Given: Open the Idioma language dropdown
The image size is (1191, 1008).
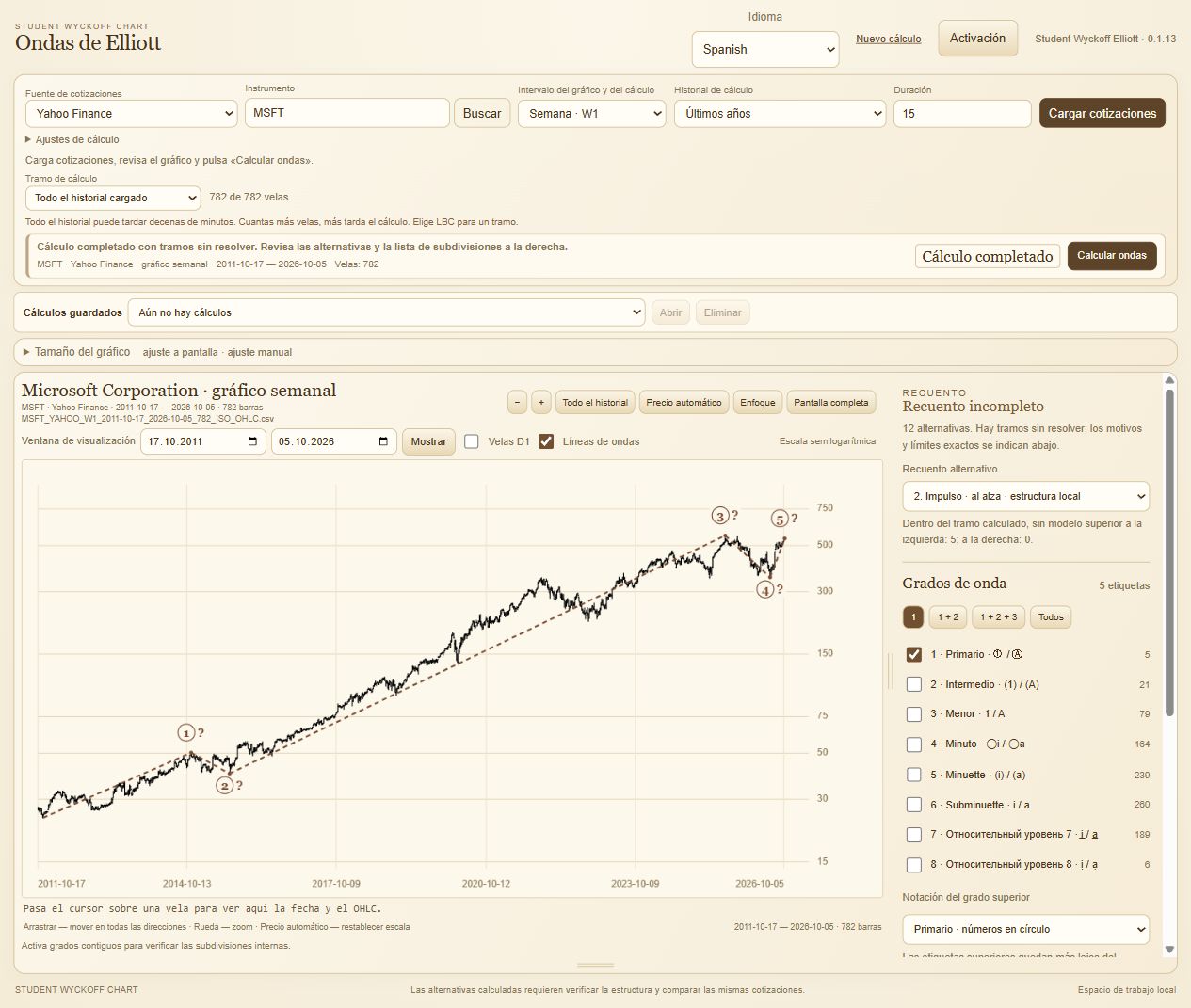Looking at the screenshot, I should [x=765, y=49].
